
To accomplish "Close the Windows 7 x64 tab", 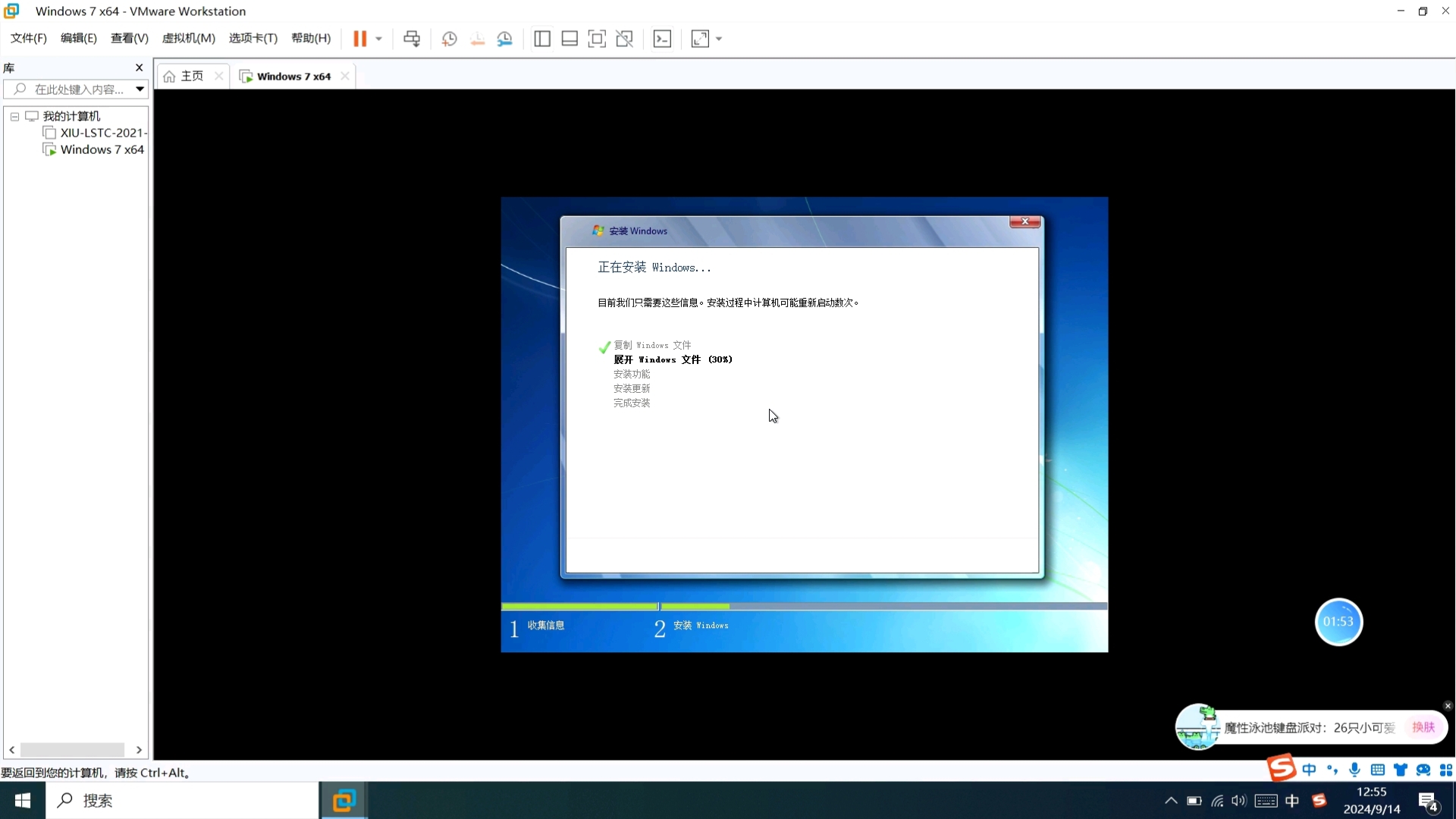I will (x=345, y=76).
